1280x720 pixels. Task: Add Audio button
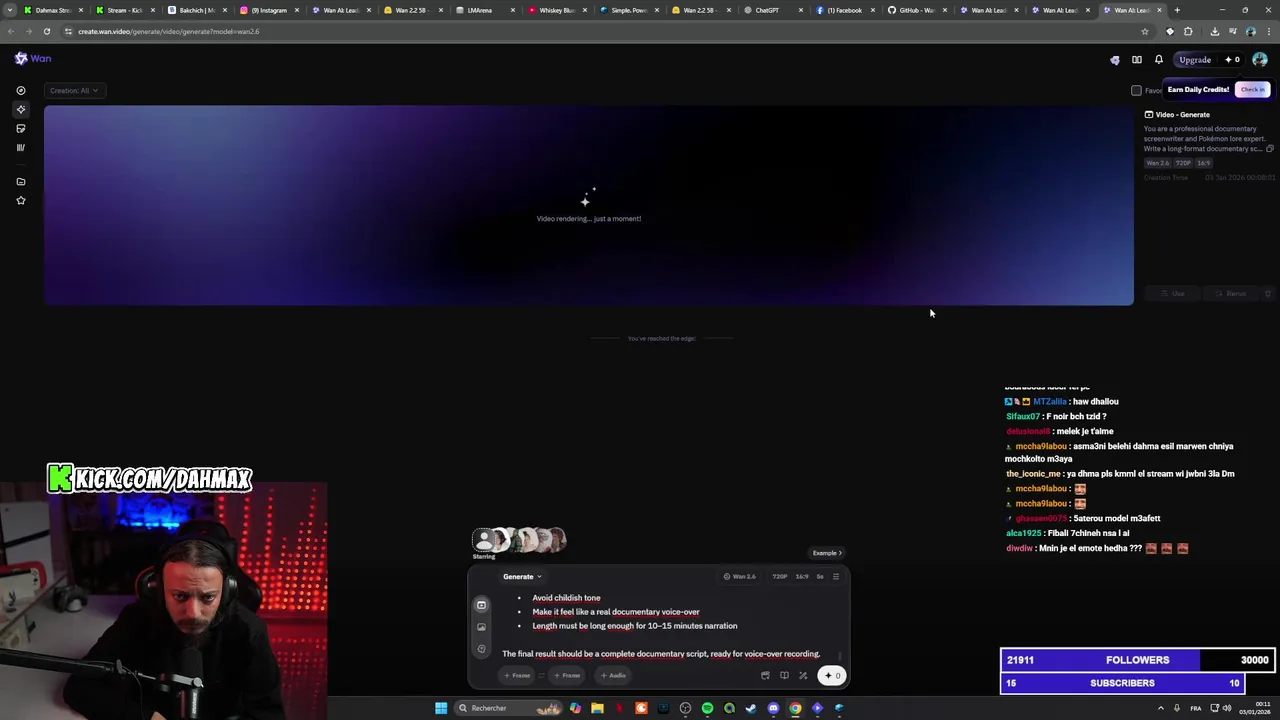613,676
